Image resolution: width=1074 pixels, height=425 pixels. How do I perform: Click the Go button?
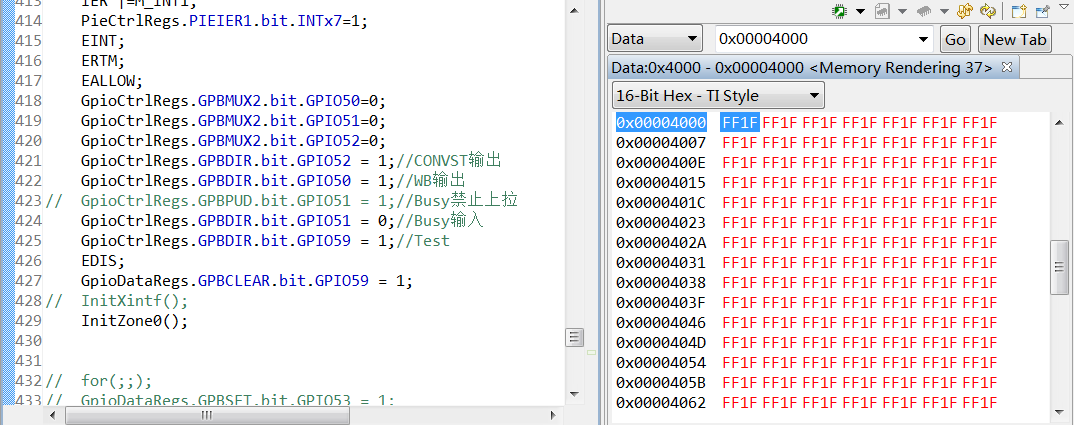[956, 39]
